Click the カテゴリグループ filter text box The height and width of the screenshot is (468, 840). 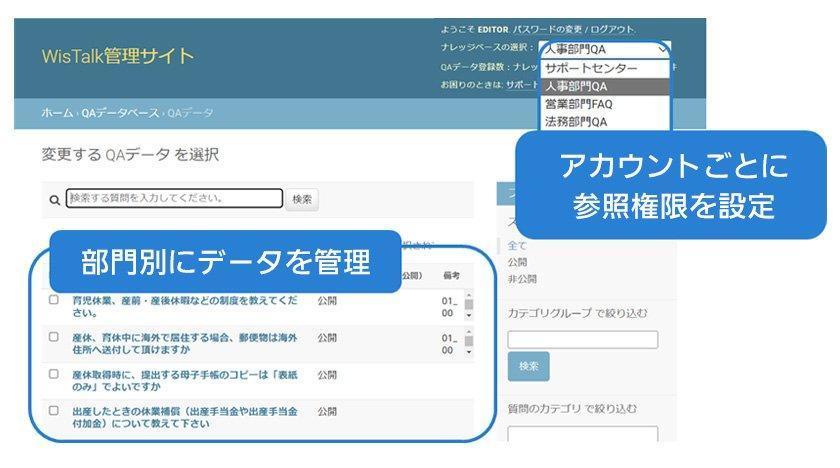(x=582, y=340)
